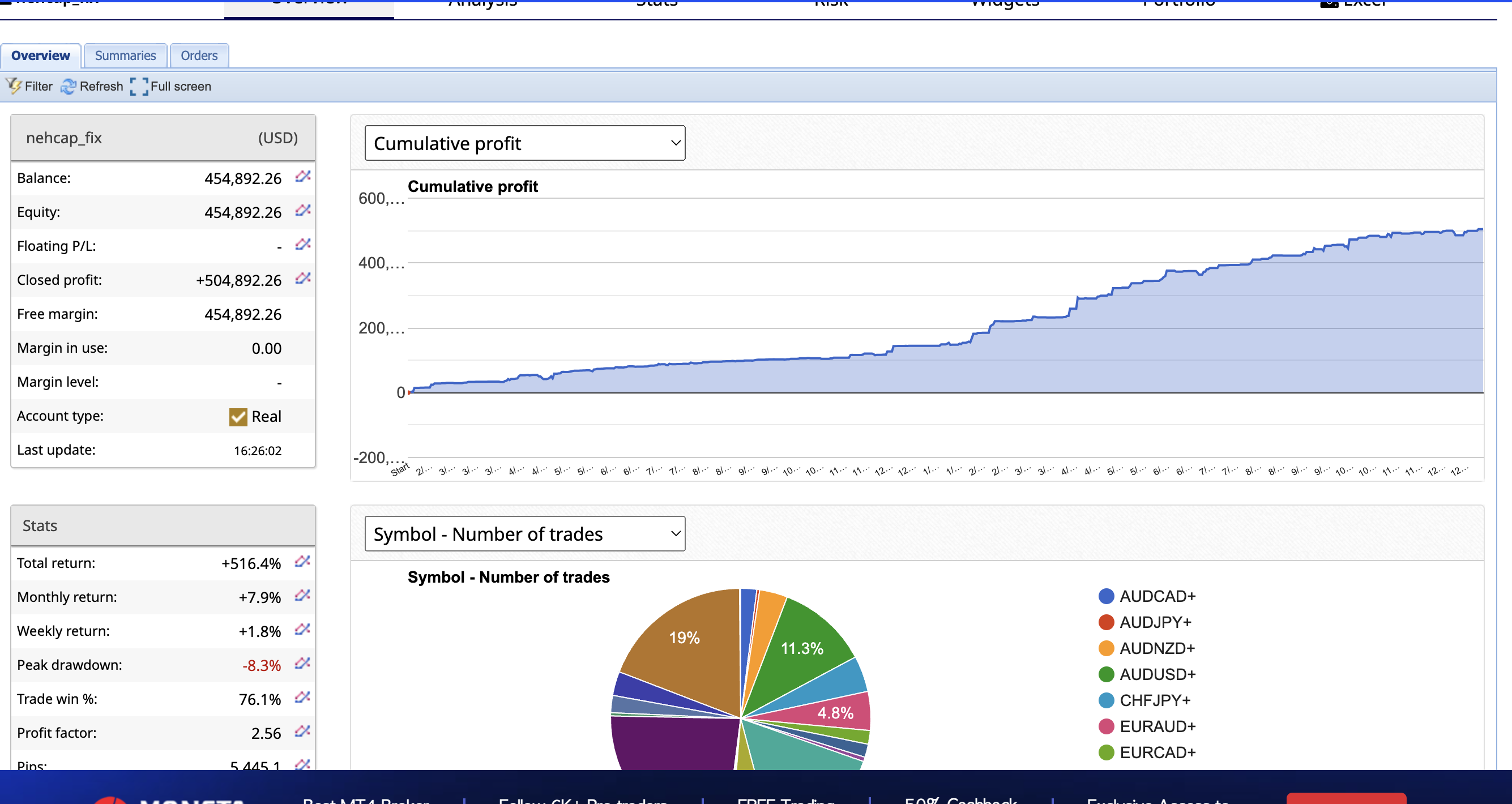Click the chart icon beside Equity row
Screen dimensions: 1512x804
tap(302, 210)
